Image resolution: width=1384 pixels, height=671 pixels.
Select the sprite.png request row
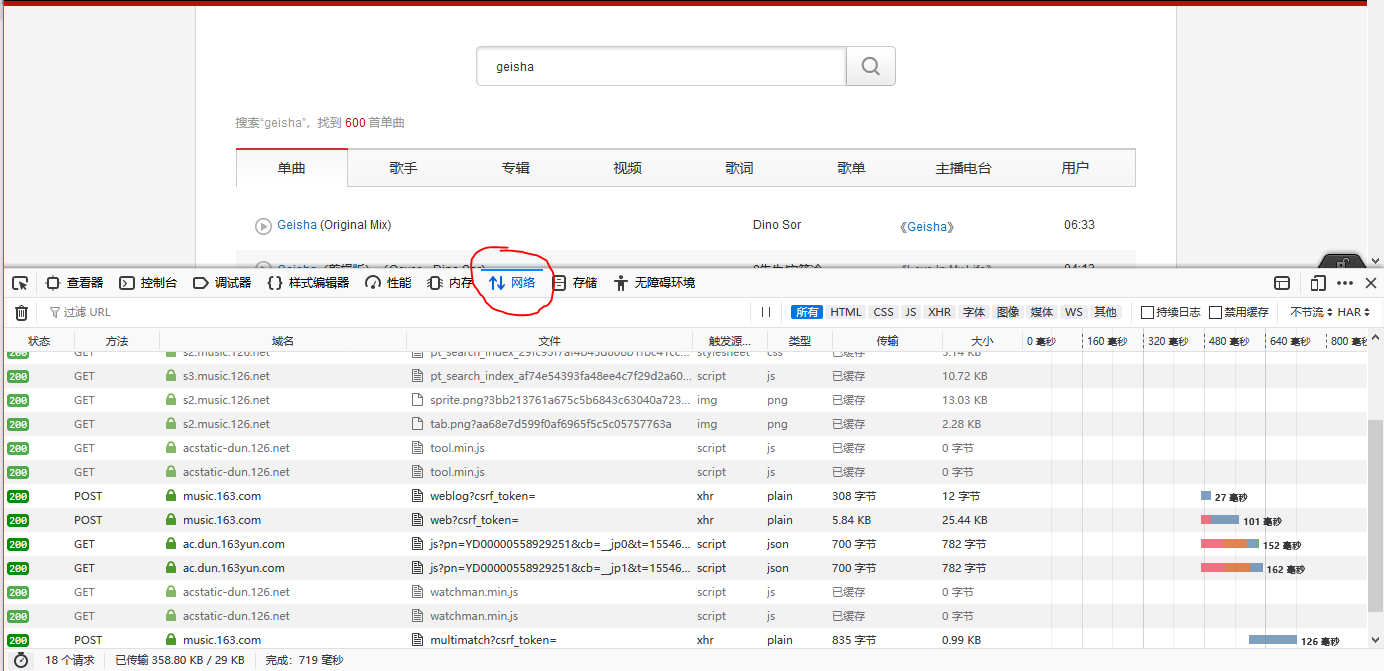click(x=685, y=400)
